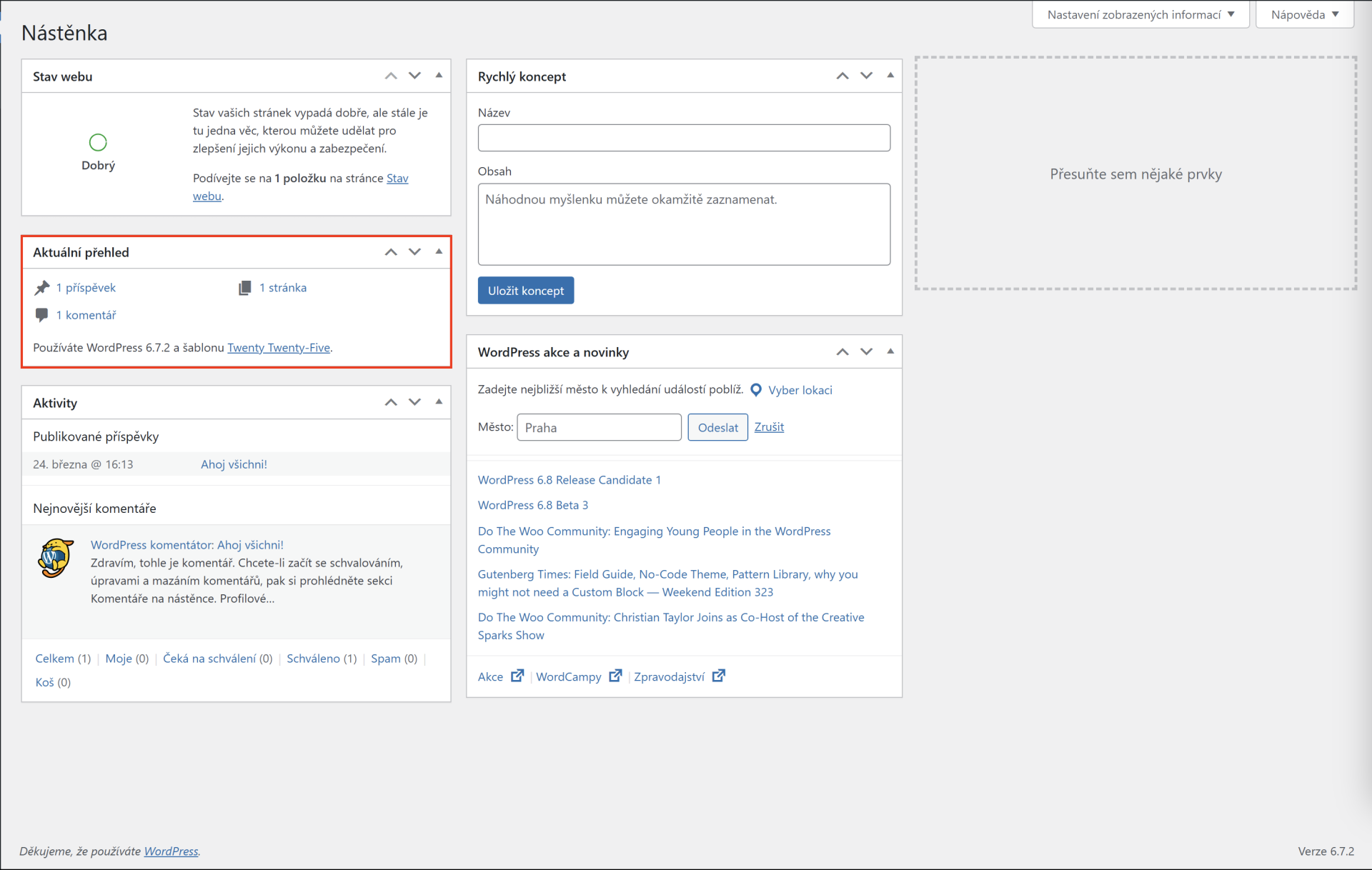
Task: Click the move down arrow on Aktivity panel
Action: click(x=414, y=402)
